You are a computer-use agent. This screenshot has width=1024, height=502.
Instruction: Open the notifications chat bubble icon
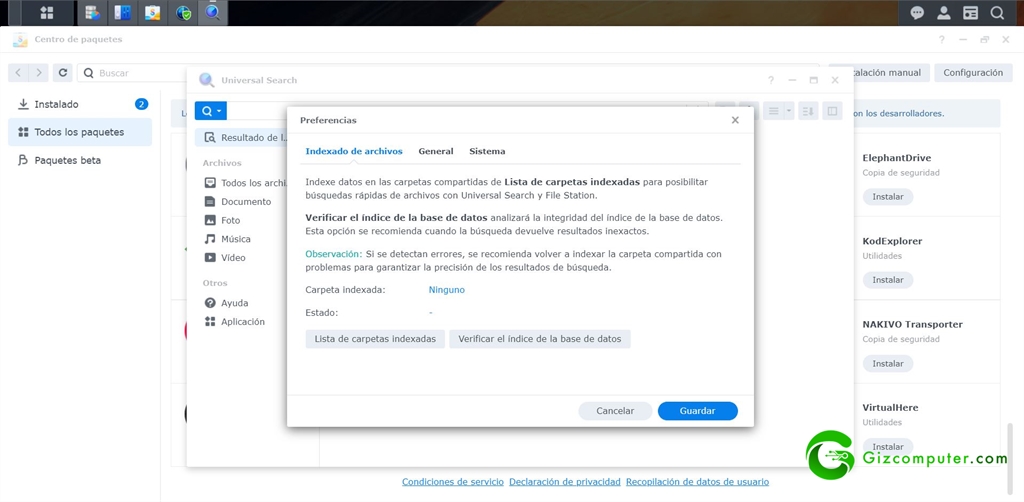pyautogui.click(x=917, y=12)
